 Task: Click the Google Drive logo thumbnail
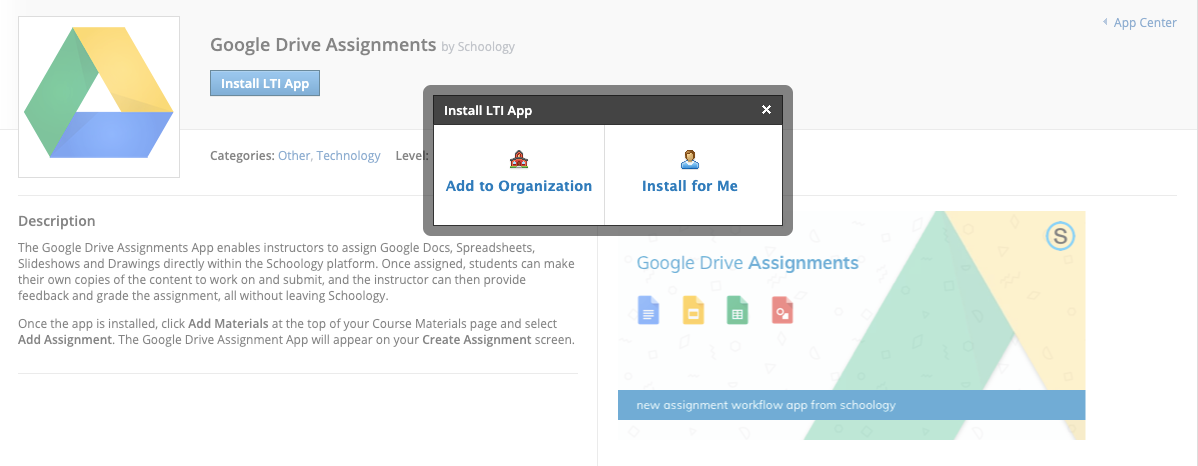tap(99, 96)
